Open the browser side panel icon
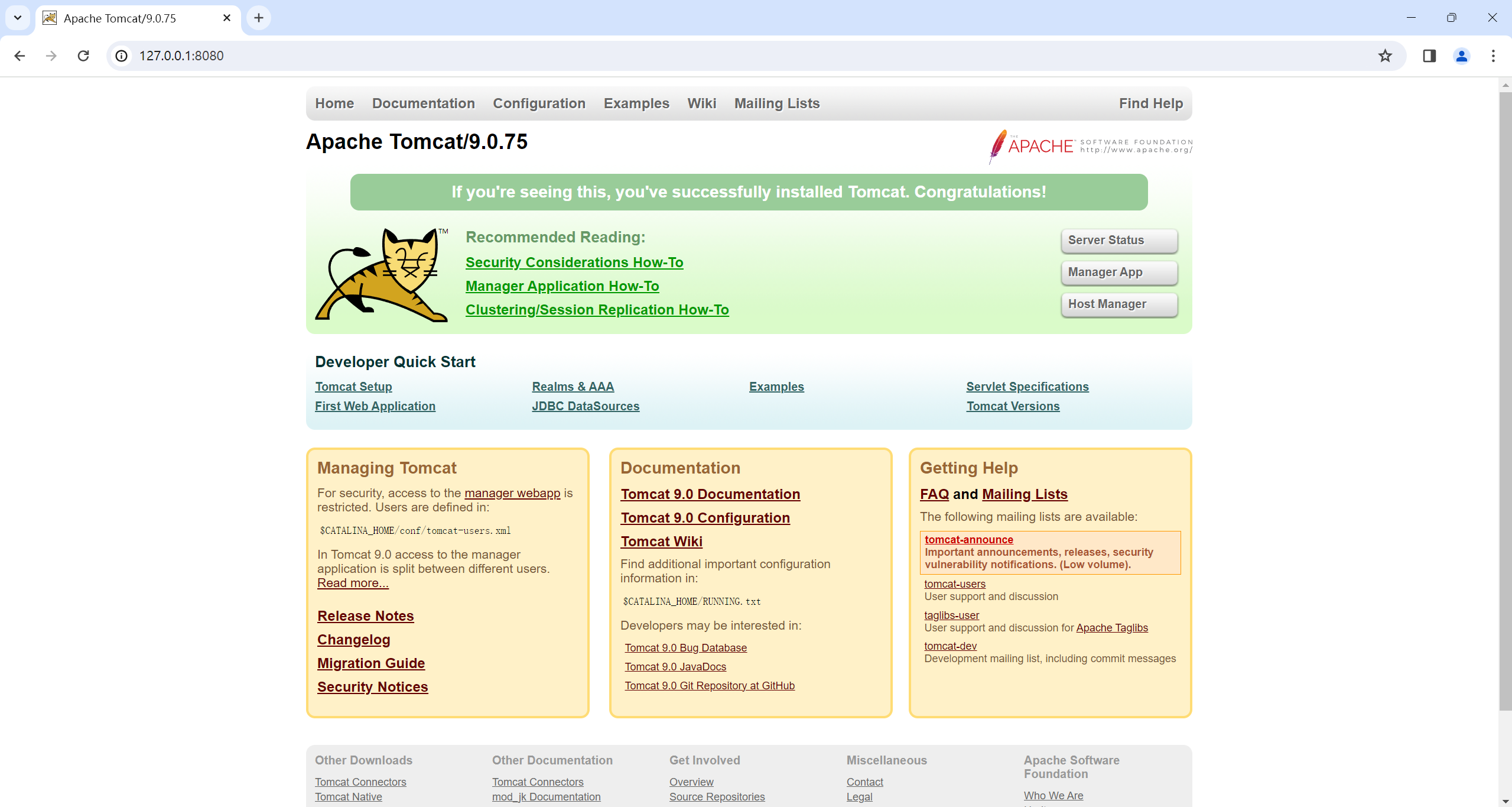Viewport: 1512px width, 807px height. [1429, 56]
